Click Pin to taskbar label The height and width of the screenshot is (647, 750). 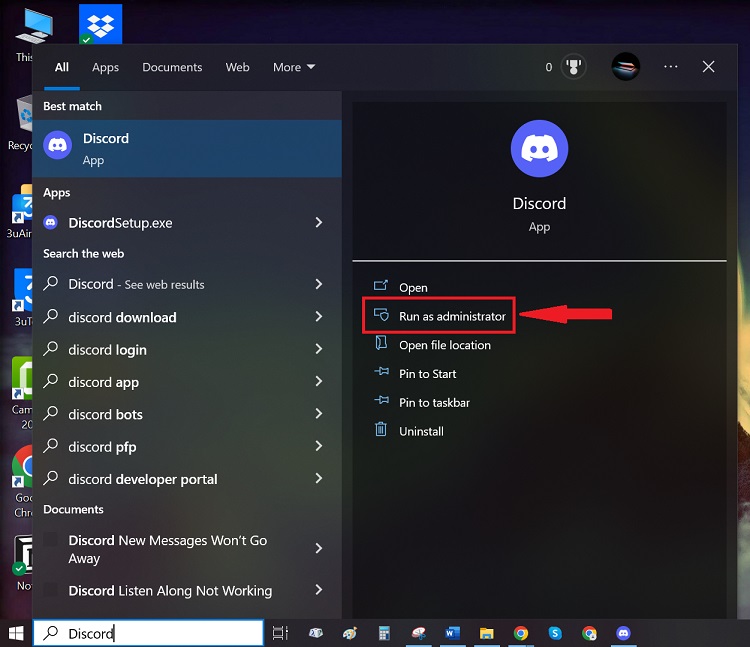[x=434, y=403]
